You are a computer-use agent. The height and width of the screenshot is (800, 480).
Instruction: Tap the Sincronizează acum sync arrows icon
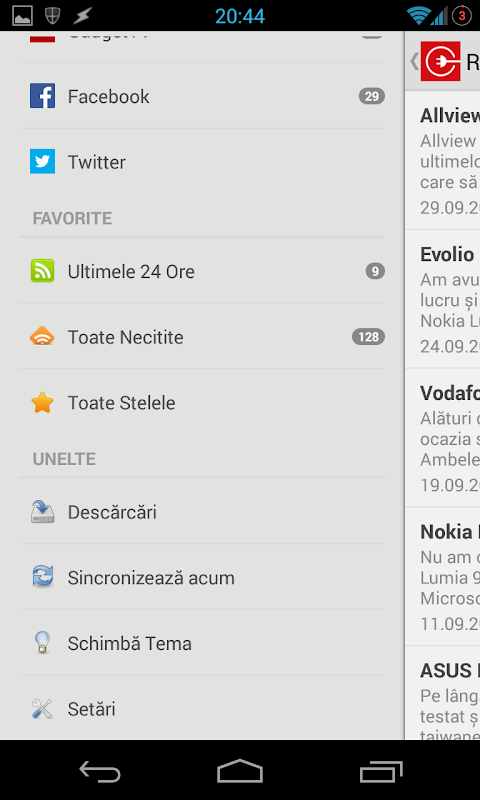(42, 578)
